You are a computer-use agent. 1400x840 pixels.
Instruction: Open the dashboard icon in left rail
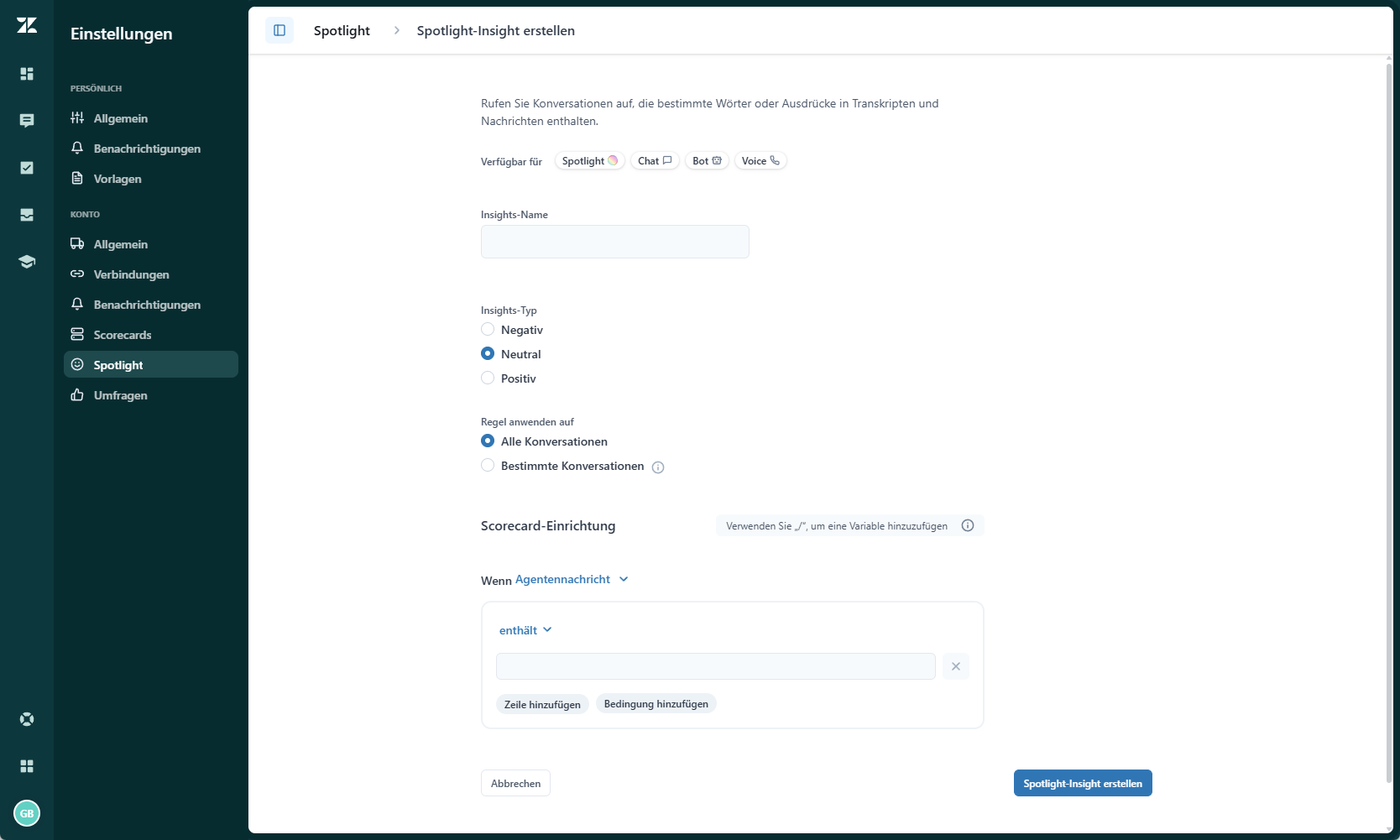(27, 74)
